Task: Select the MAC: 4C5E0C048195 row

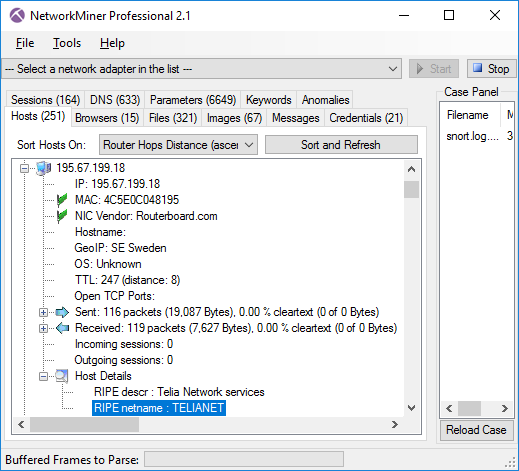Action: (x=127, y=200)
